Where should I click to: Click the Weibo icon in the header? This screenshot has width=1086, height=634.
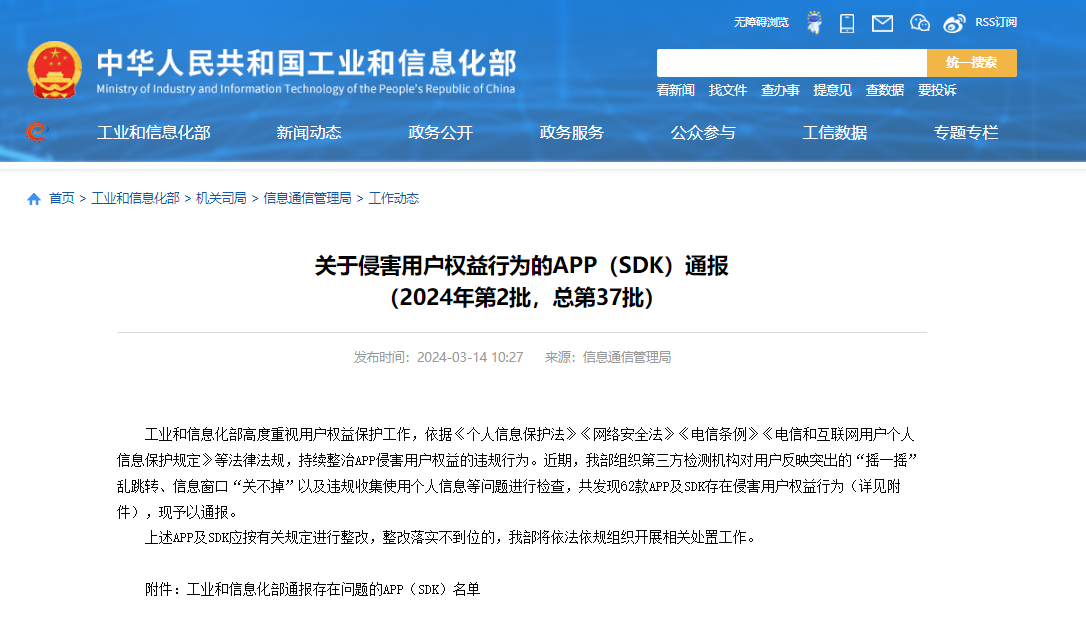(955, 22)
